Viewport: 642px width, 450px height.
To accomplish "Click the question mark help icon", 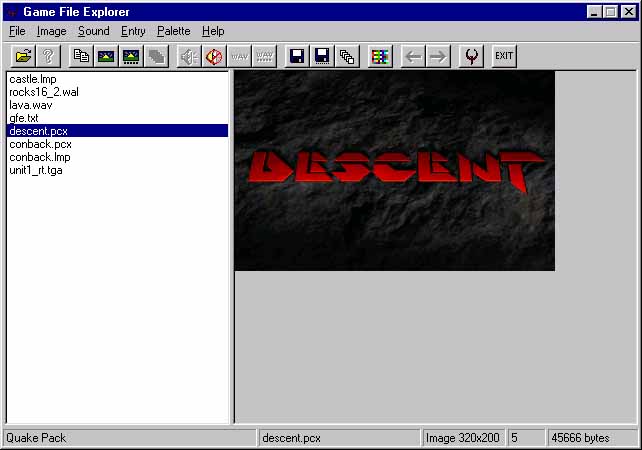I will tap(48, 56).
